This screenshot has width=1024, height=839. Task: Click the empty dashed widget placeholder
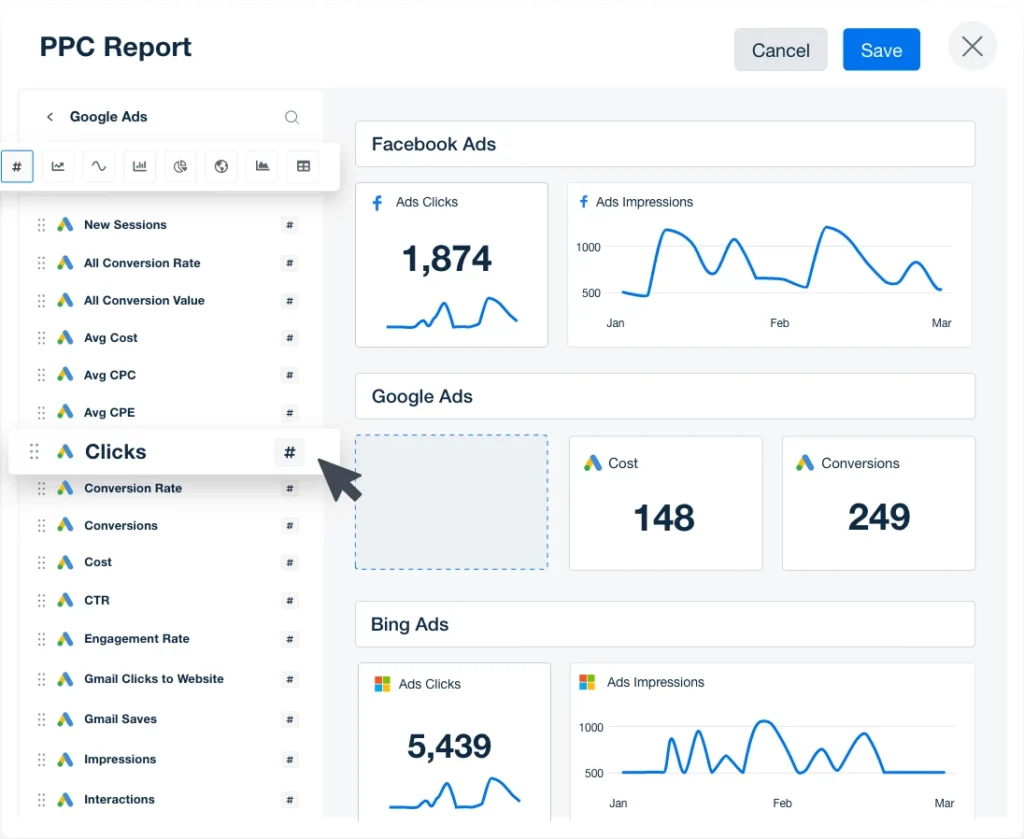pos(451,502)
